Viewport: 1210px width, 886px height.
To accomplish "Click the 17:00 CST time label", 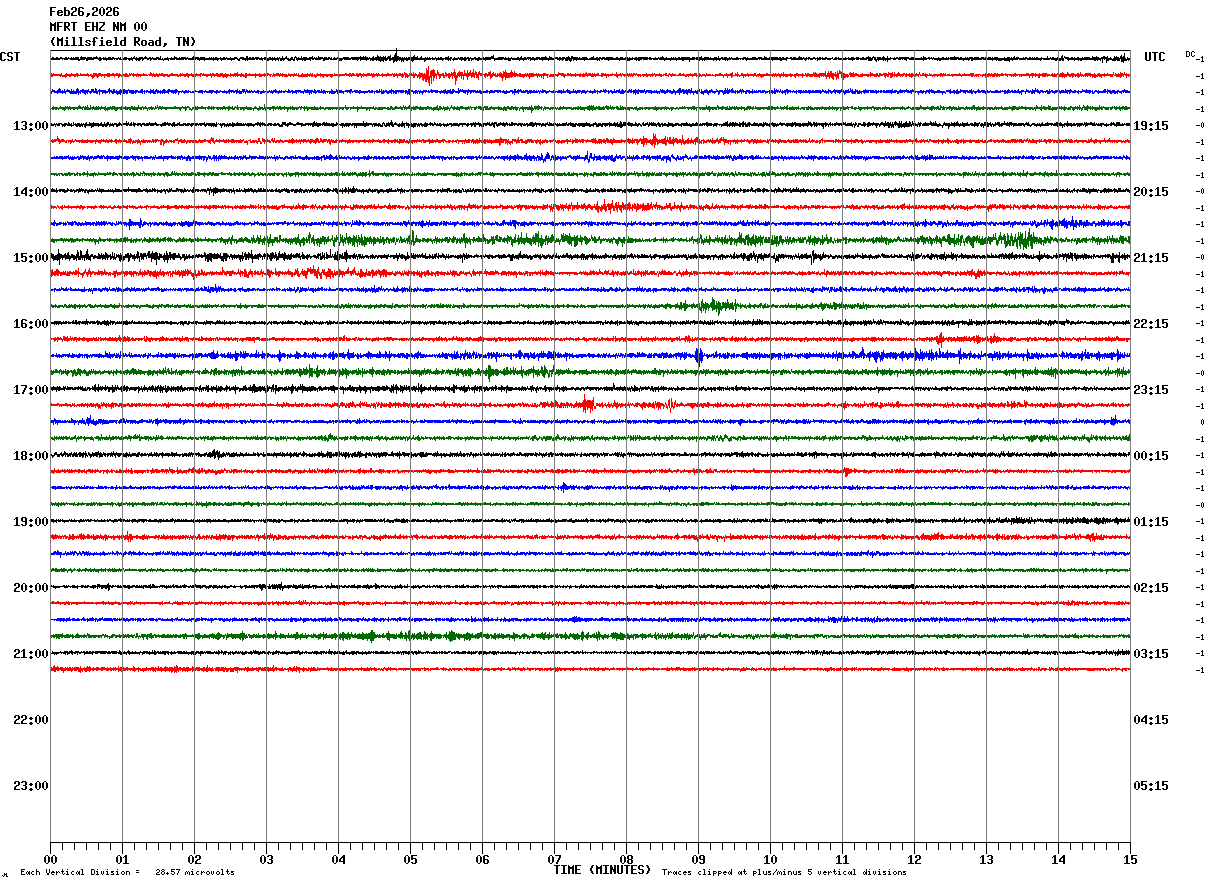I will point(31,390).
